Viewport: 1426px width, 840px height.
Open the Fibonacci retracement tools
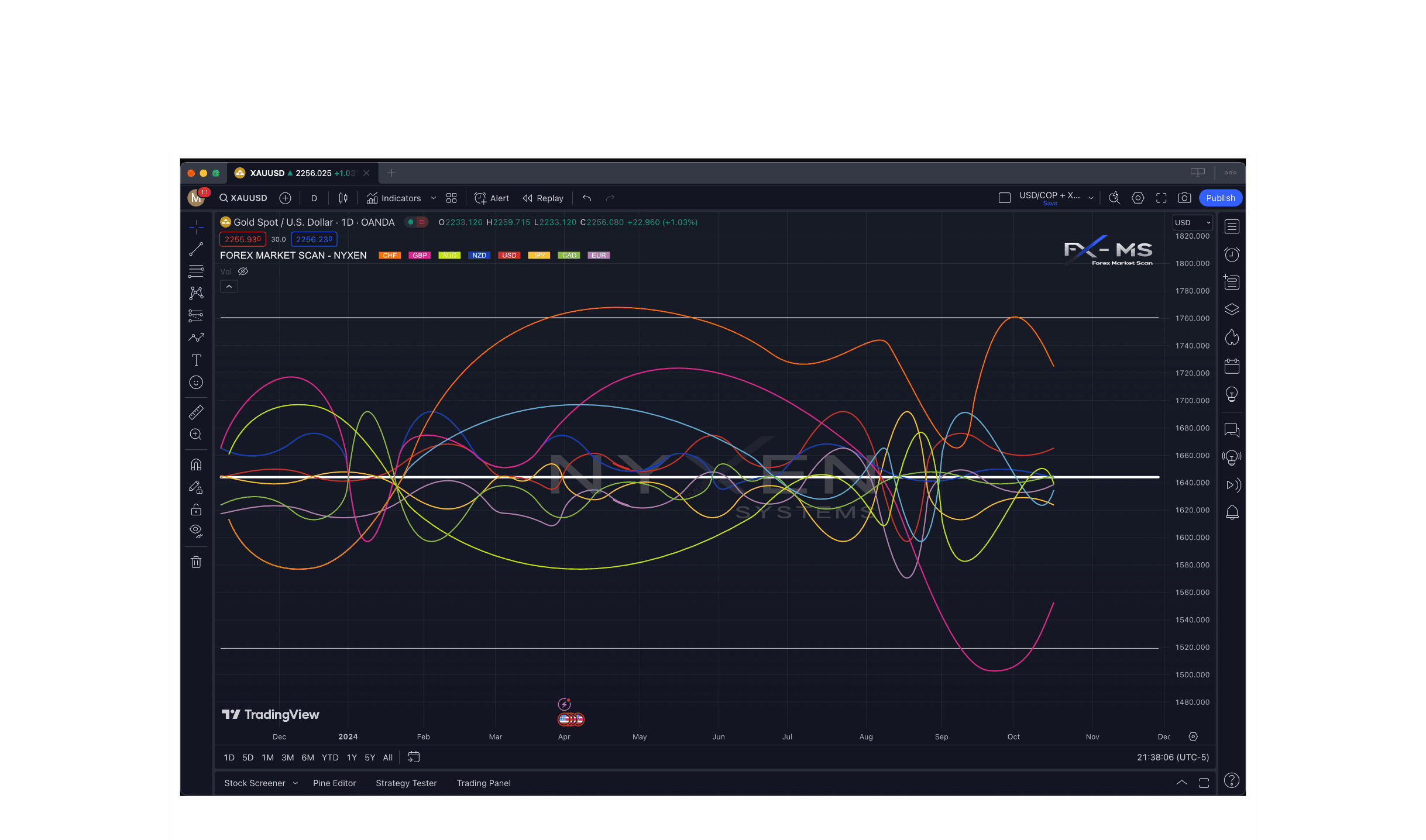click(196, 271)
